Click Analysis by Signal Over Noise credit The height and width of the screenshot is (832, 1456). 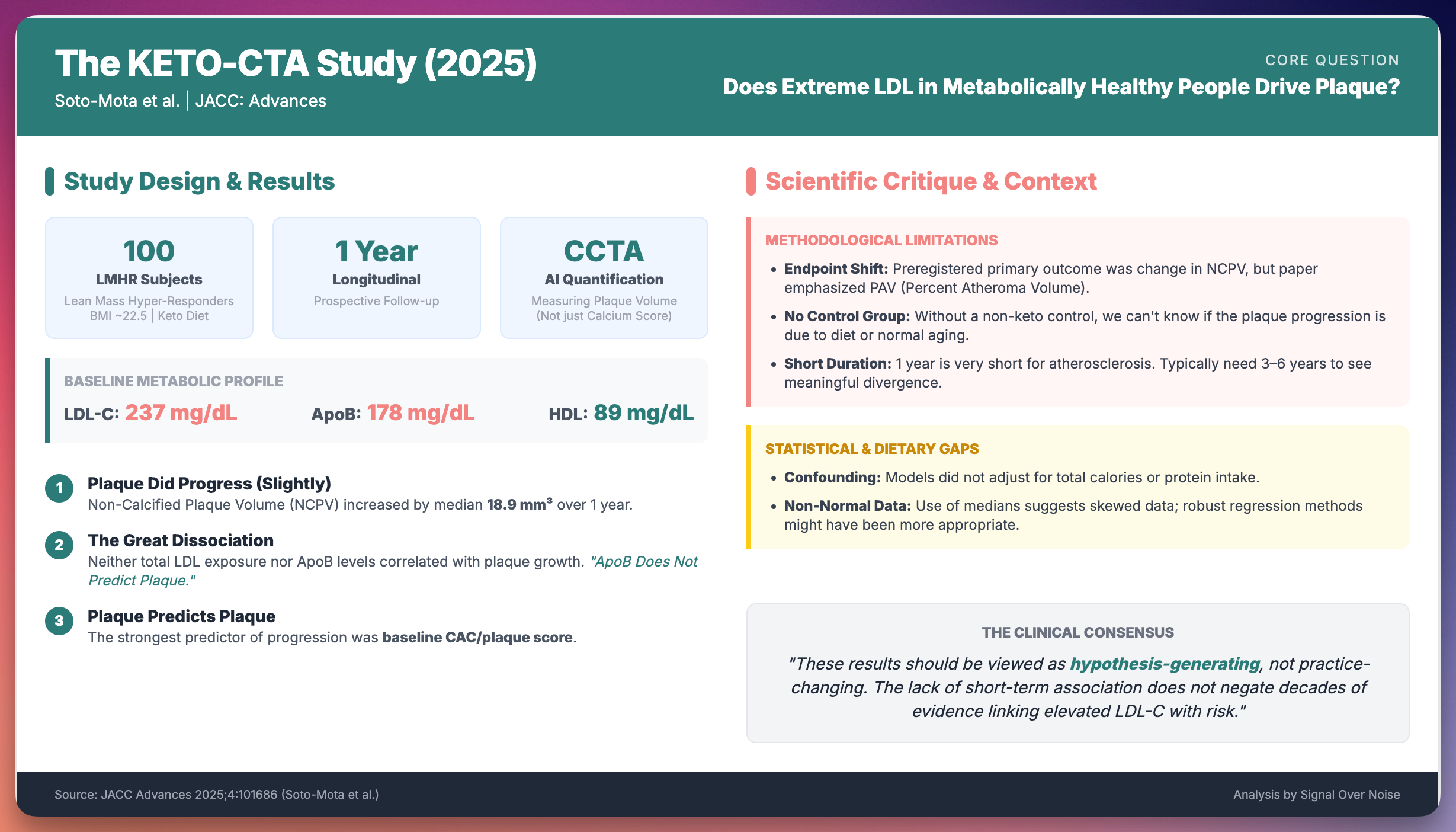[x=1316, y=795]
